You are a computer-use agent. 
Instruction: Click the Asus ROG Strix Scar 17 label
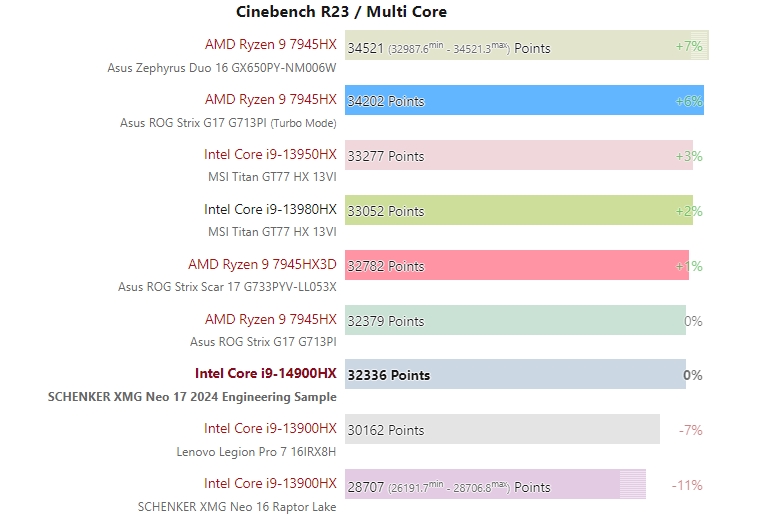(227, 287)
